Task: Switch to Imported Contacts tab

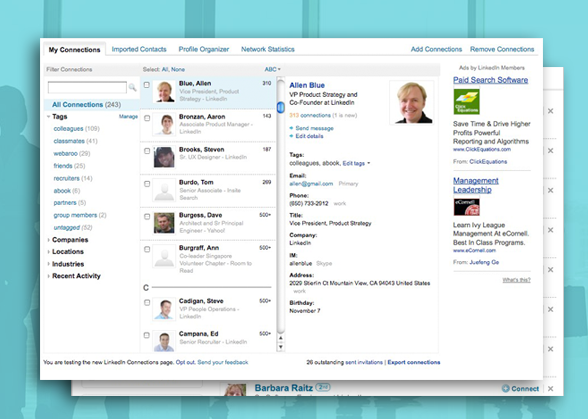Action: [x=139, y=49]
